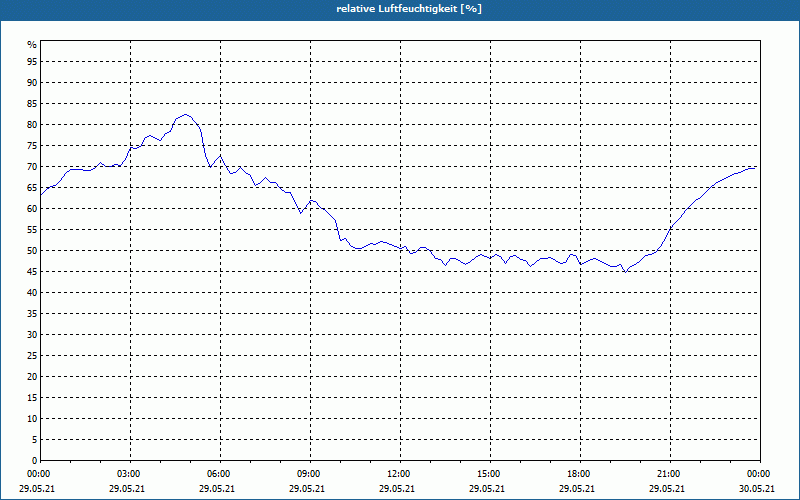Click the "55" y-axis label
The width and height of the screenshot is (800, 500).
32,230
